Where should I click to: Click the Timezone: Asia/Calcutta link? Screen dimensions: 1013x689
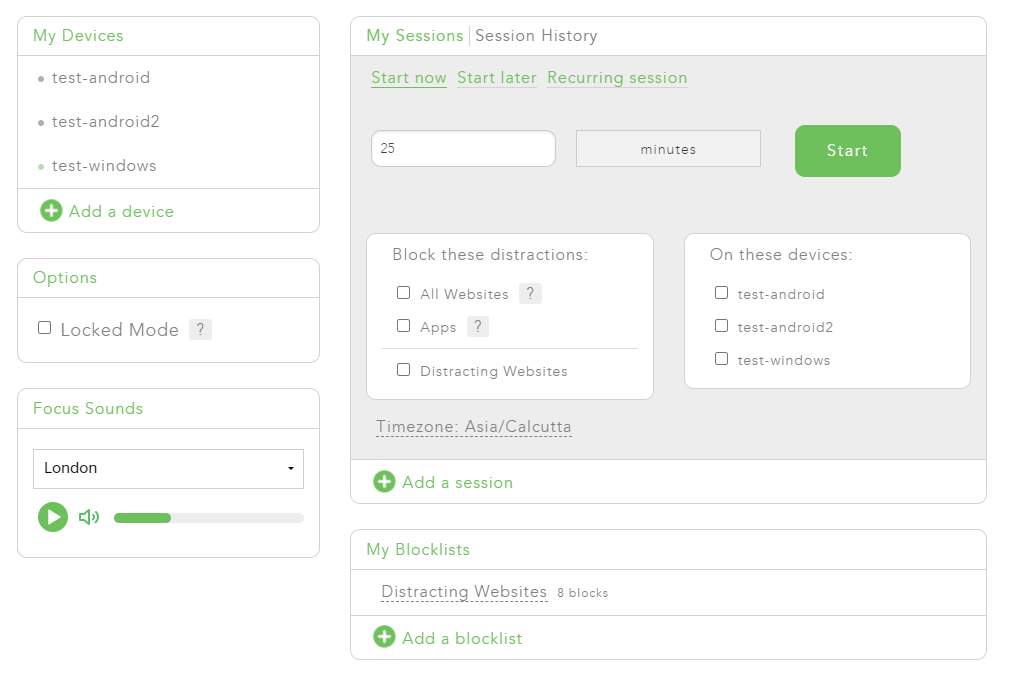(x=474, y=427)
